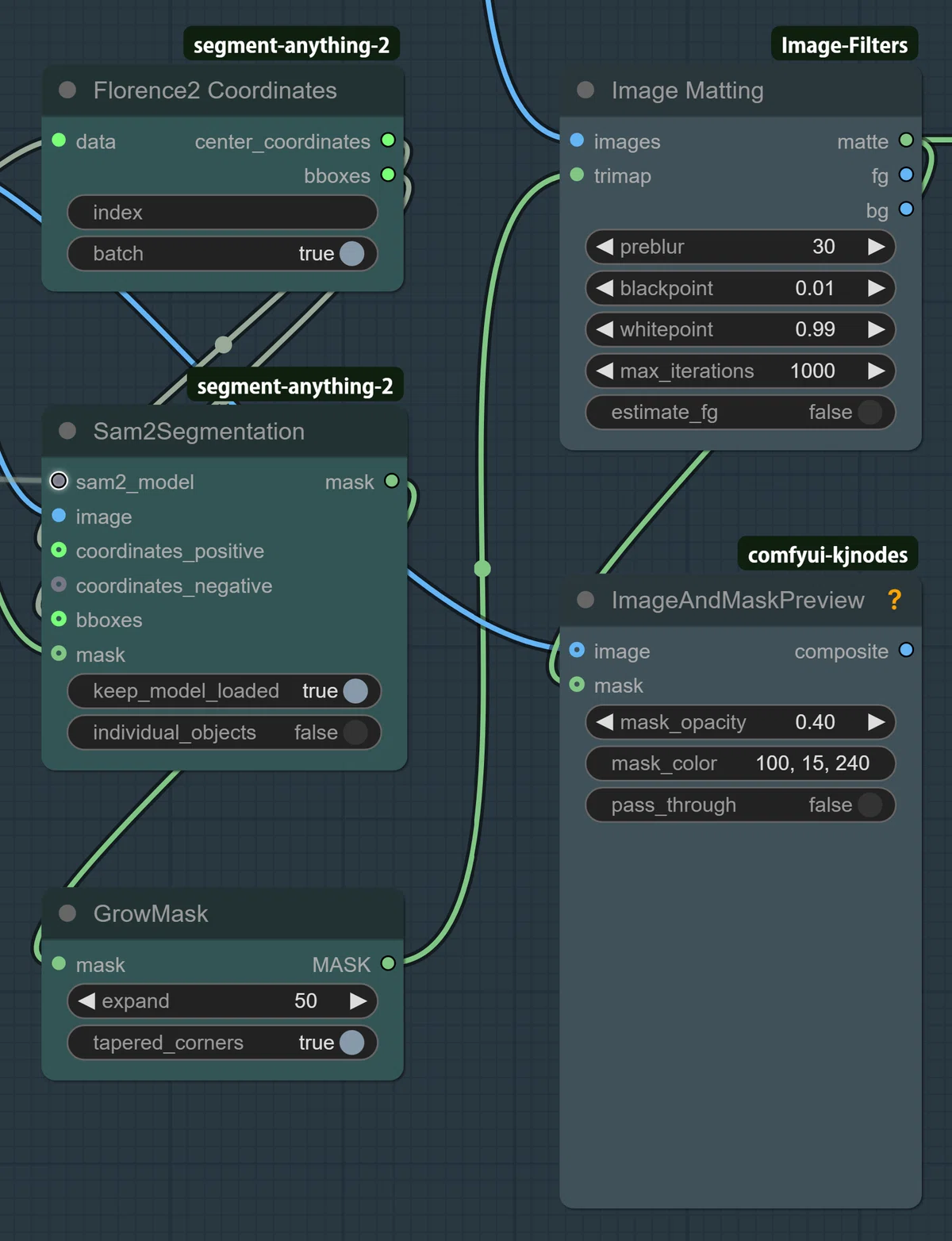Toggle estimate_fg switch in Image Matting
This screenshot has height=1241, width=952.
coord(869,412)
